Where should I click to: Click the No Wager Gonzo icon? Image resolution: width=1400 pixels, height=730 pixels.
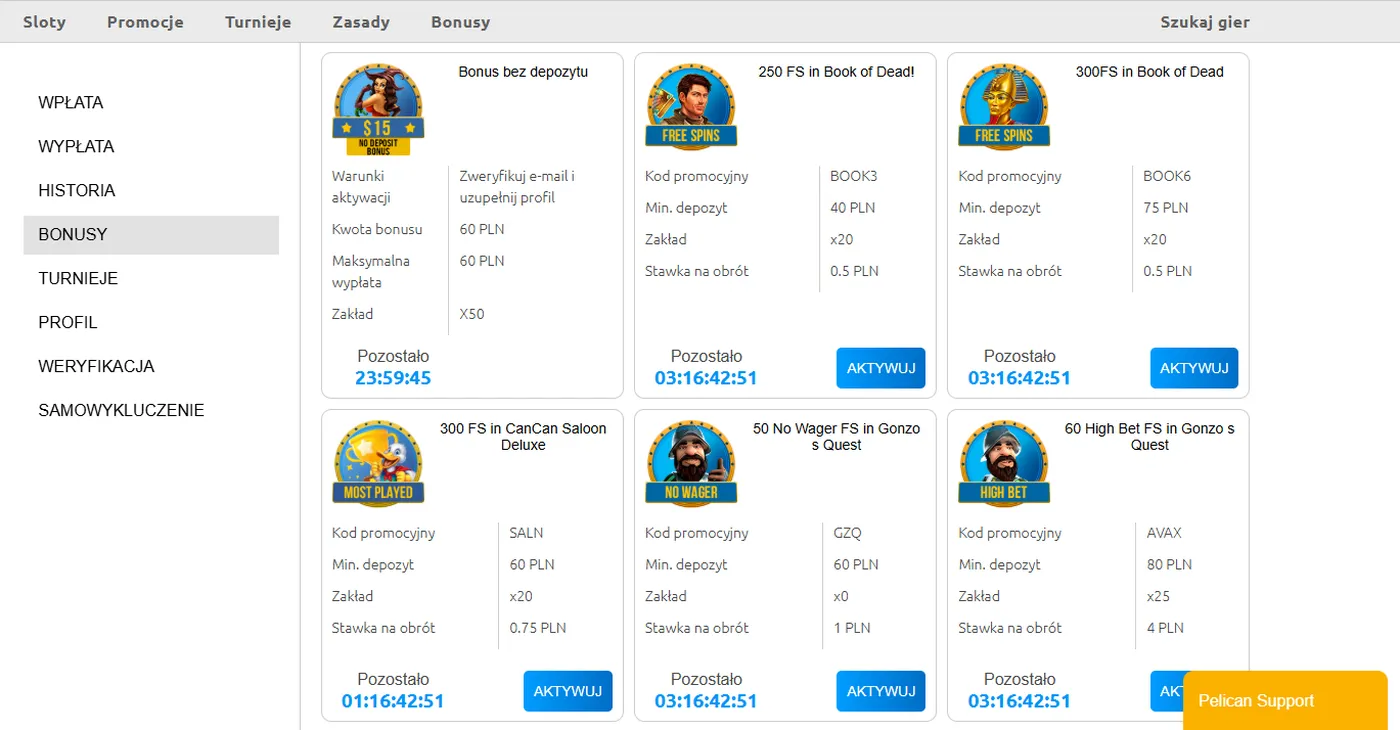pyautogui.click(x=691, y=464)
